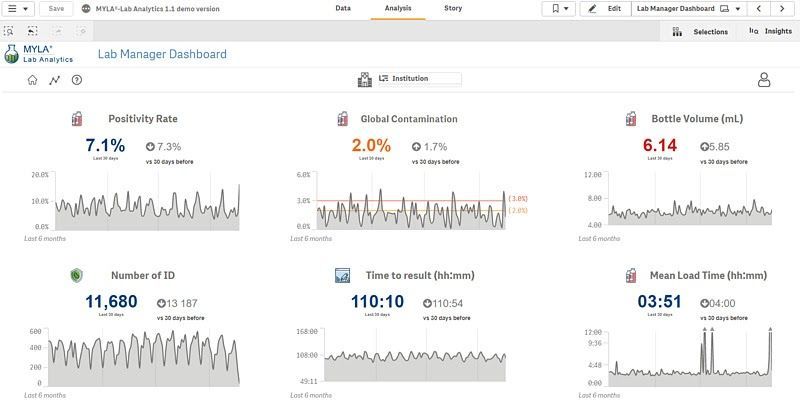The width and height of the screenshot is (800, 403).
Task: Click the Global Contamination heading
Action: 409,119
